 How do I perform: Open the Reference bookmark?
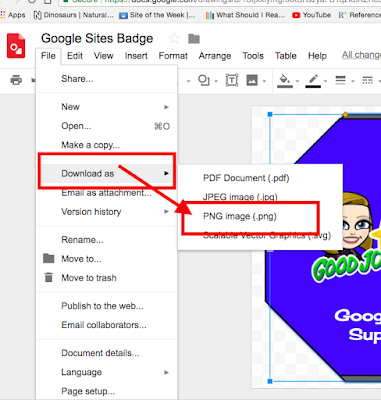(x=359, y=15)
